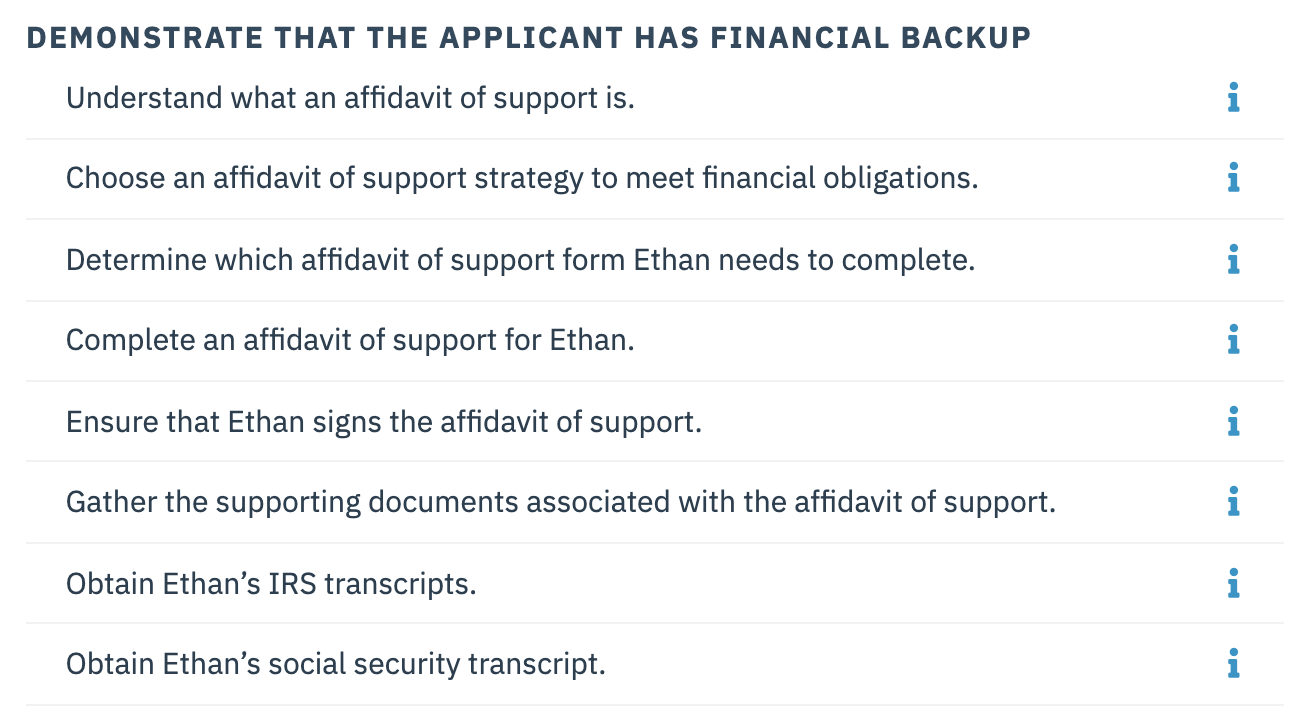Image resolution: width=1308 pixels, height=728 pixels.
Task: Open info for 'Understand what an affidavit of support is'
Action: pos(1233,99)
